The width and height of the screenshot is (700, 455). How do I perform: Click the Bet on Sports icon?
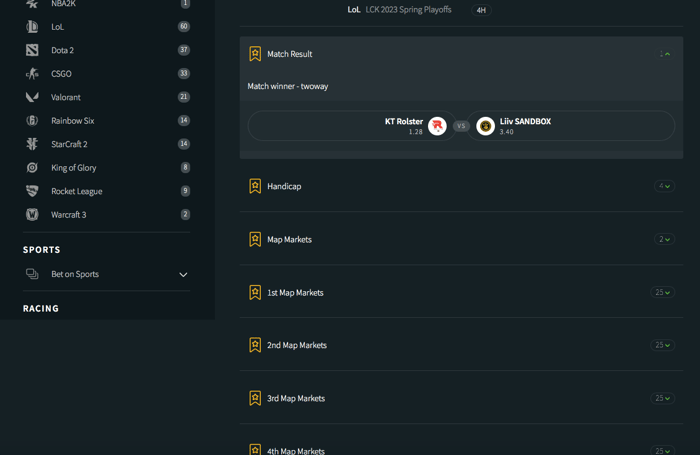(32, 274)
